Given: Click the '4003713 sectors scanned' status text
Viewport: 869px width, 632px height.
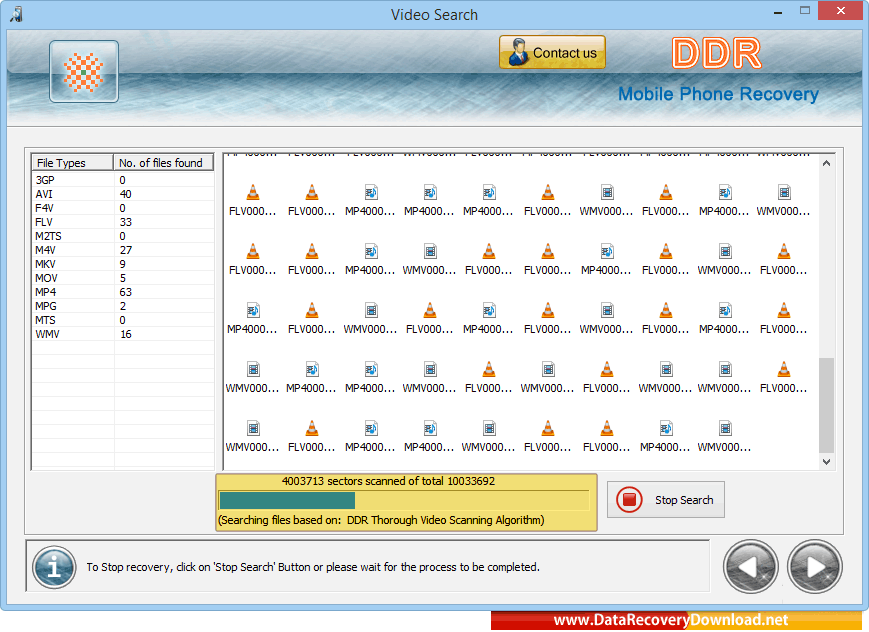Looking at the screenshot, I should pyautogui.click(x=388, y=481).
